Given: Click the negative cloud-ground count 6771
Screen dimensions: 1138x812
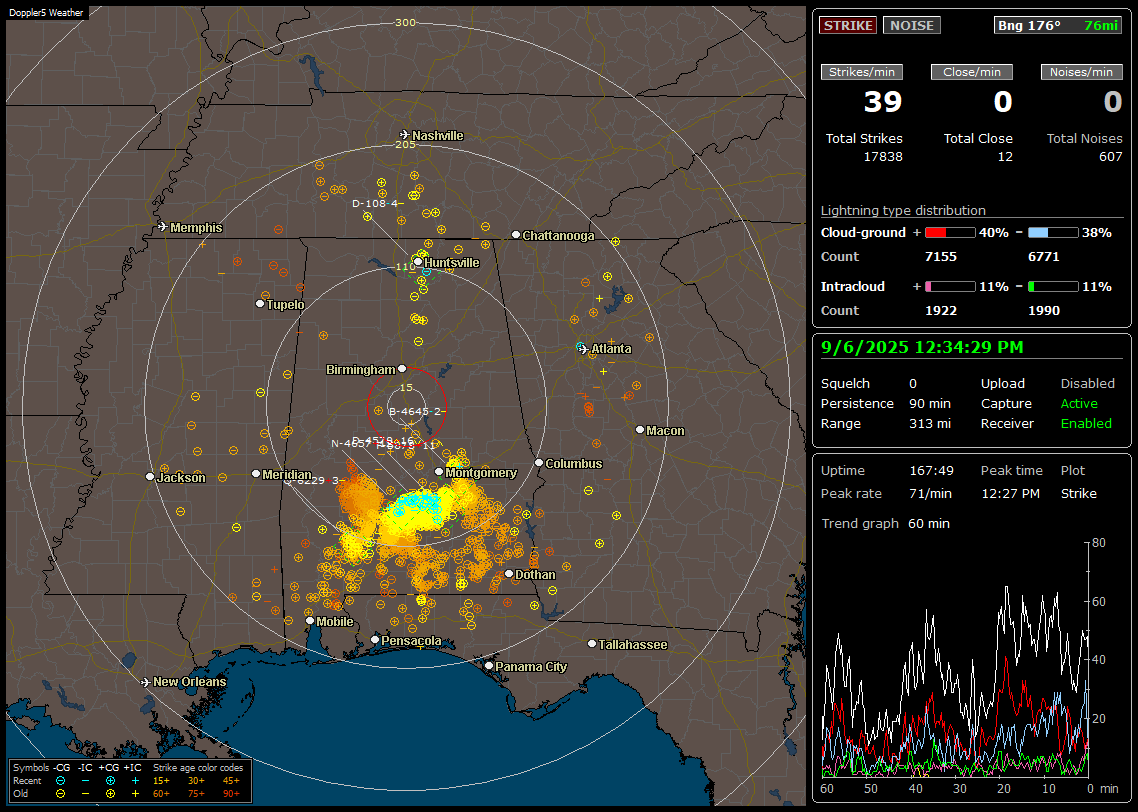Looking at the screenshot, I should 1044,257.
